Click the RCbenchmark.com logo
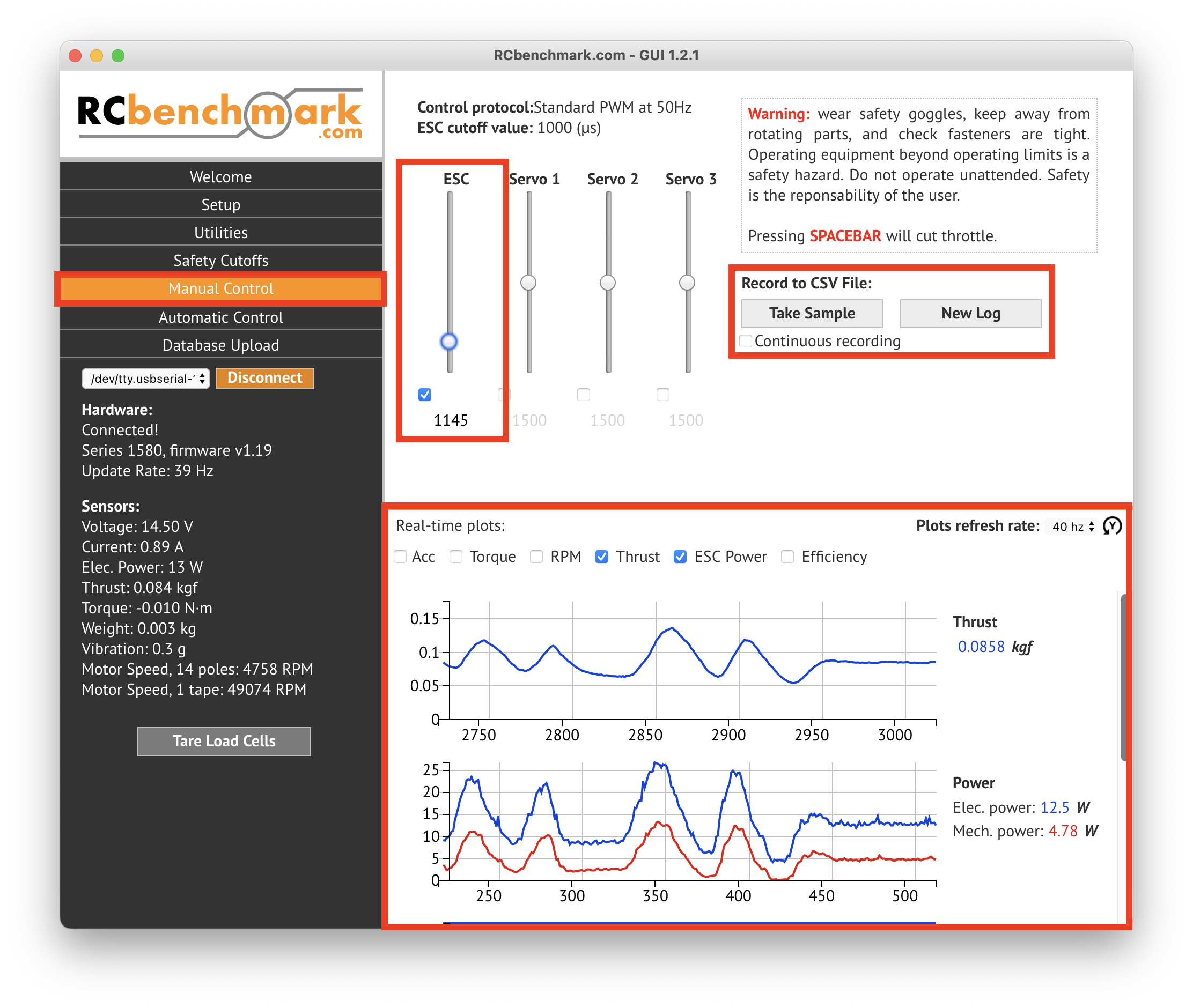Image resolution: width=1193 pixels, height=1008 pixels. point(220,114)
